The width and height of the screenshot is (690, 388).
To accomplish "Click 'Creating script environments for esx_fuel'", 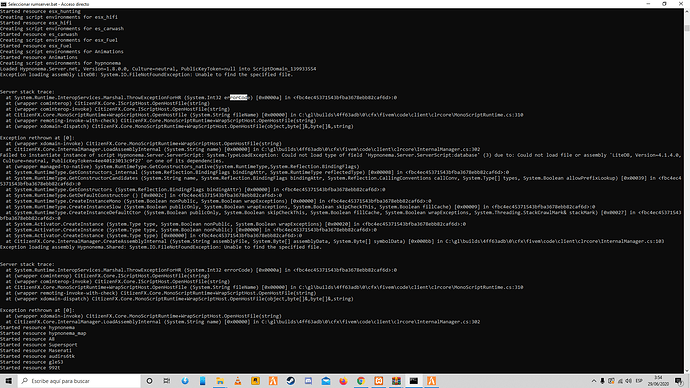I will 59,40.
